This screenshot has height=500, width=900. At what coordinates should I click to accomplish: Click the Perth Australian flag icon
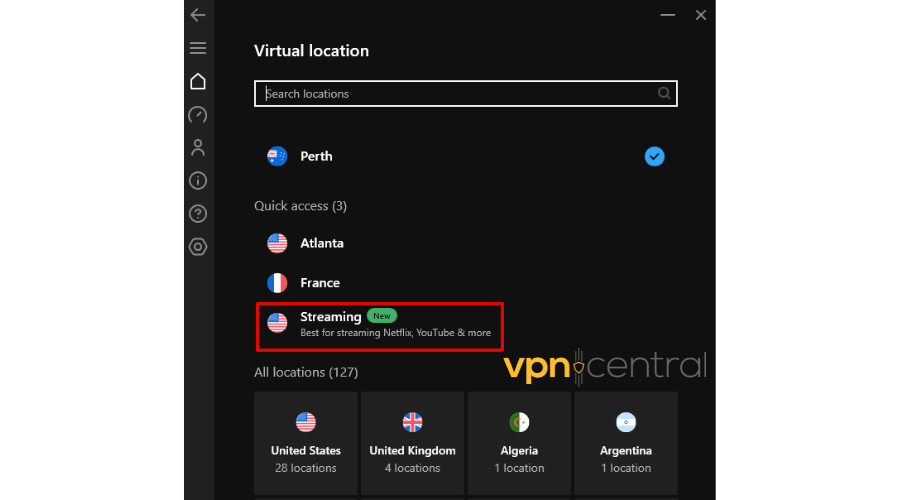click(277, 156)
